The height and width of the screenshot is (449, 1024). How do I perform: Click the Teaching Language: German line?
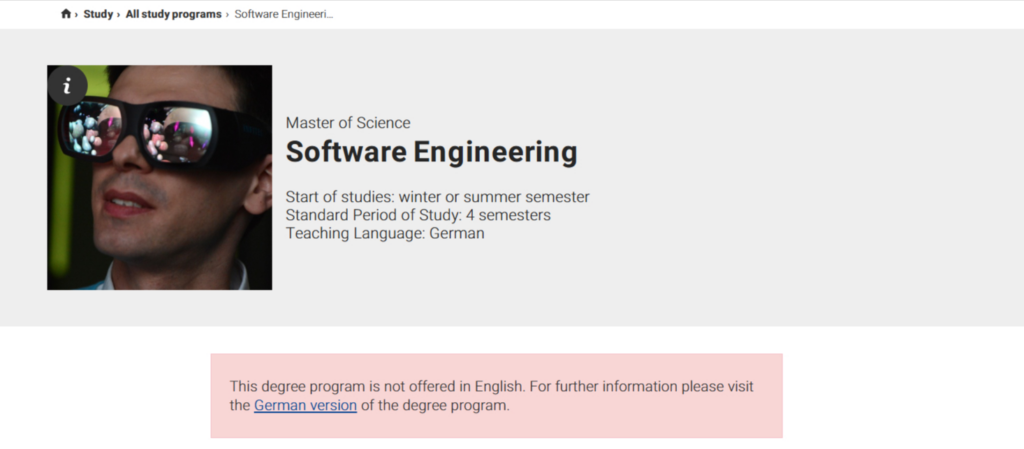coord(385,233)
